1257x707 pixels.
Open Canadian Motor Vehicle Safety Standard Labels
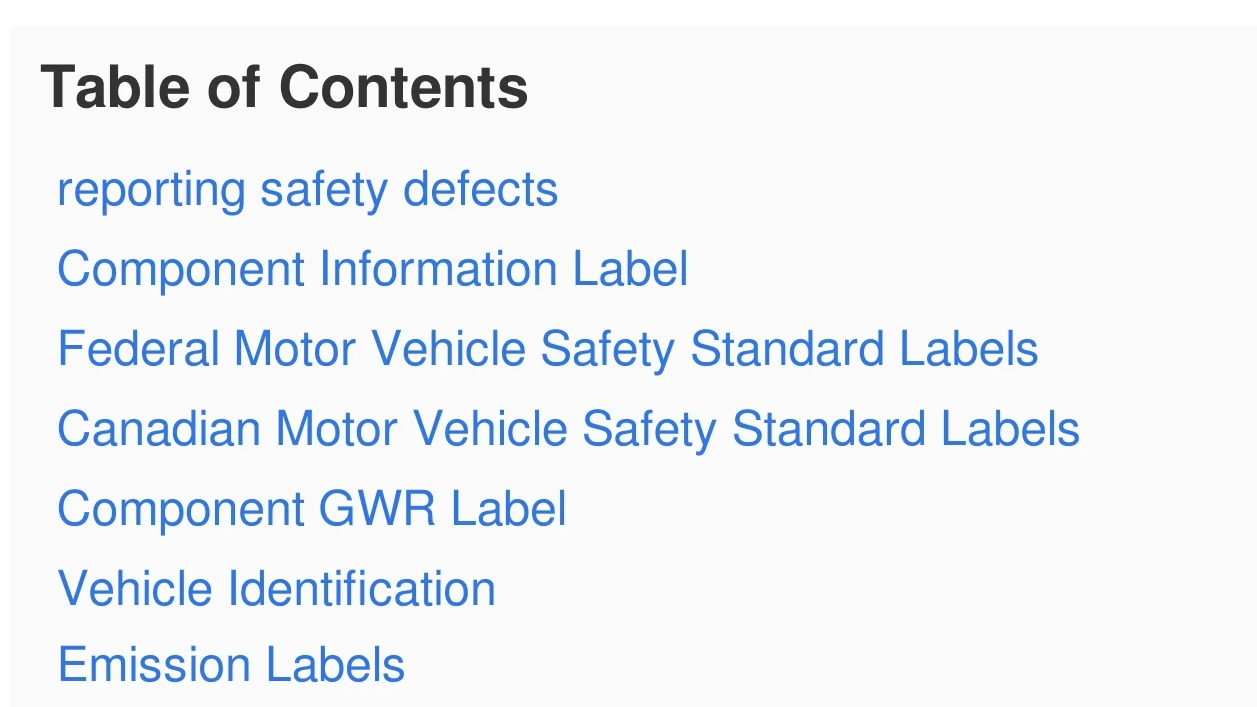(x=569, y=429)
